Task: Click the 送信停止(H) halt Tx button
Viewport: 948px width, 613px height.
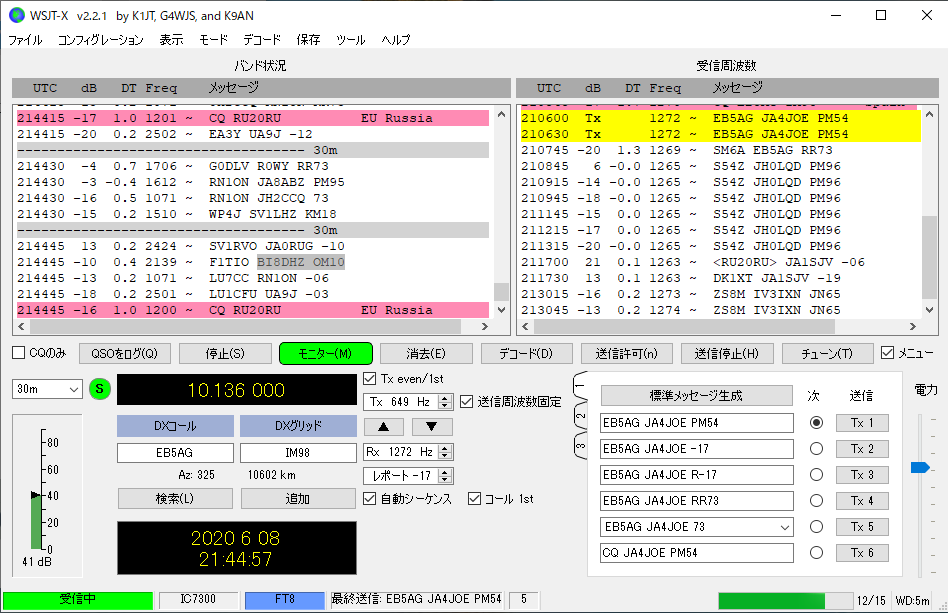Action: click(x=727, y=354)
